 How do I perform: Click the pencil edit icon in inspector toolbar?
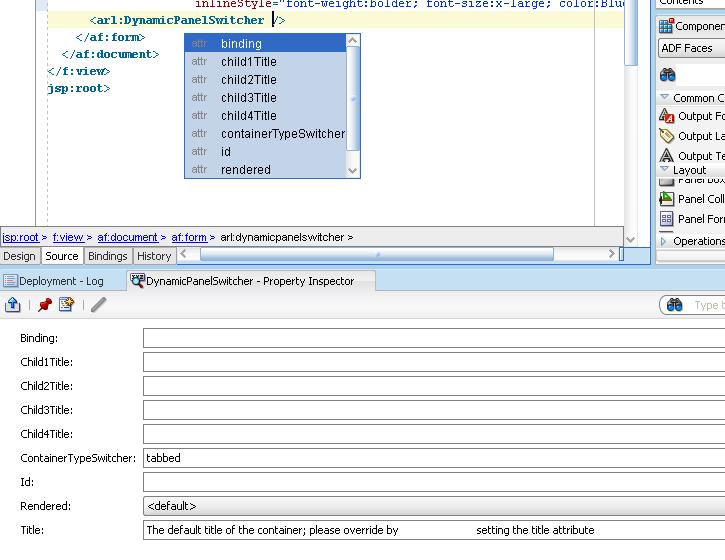point(98,305)
